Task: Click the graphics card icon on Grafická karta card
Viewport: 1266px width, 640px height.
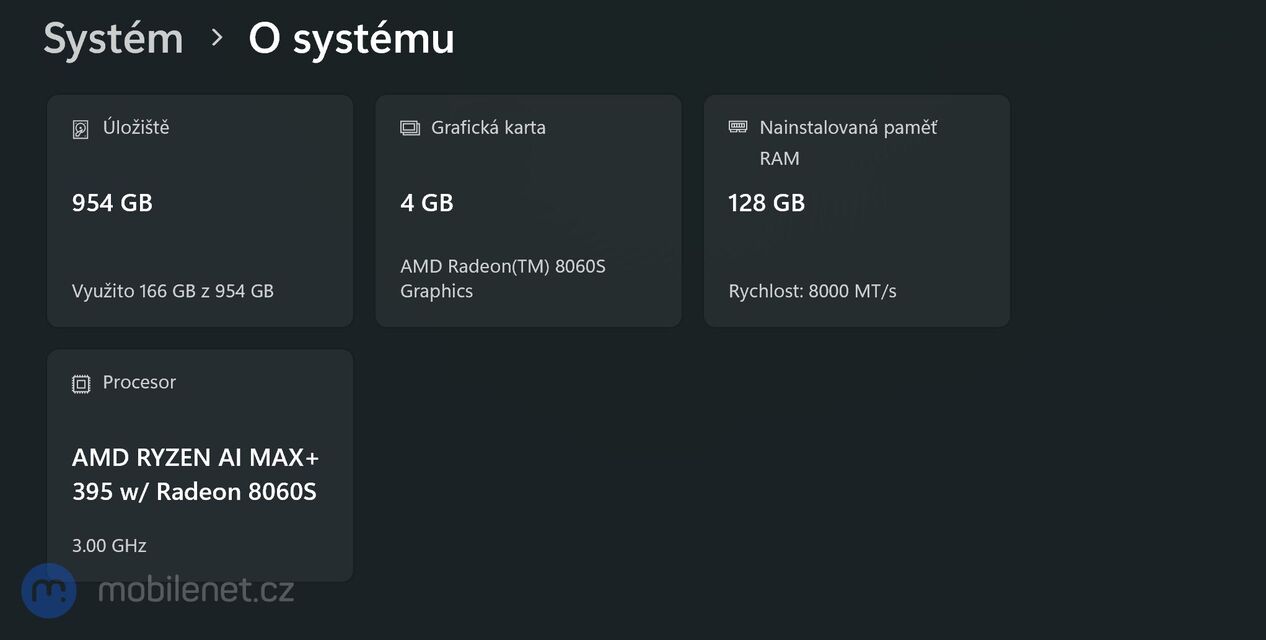Action: [410, 127]
